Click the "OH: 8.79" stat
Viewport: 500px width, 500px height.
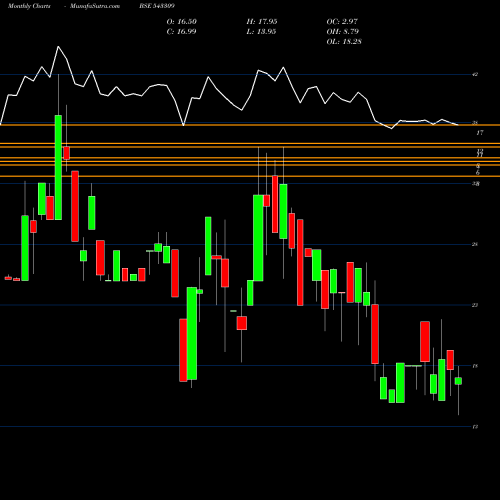coord(342,32)
